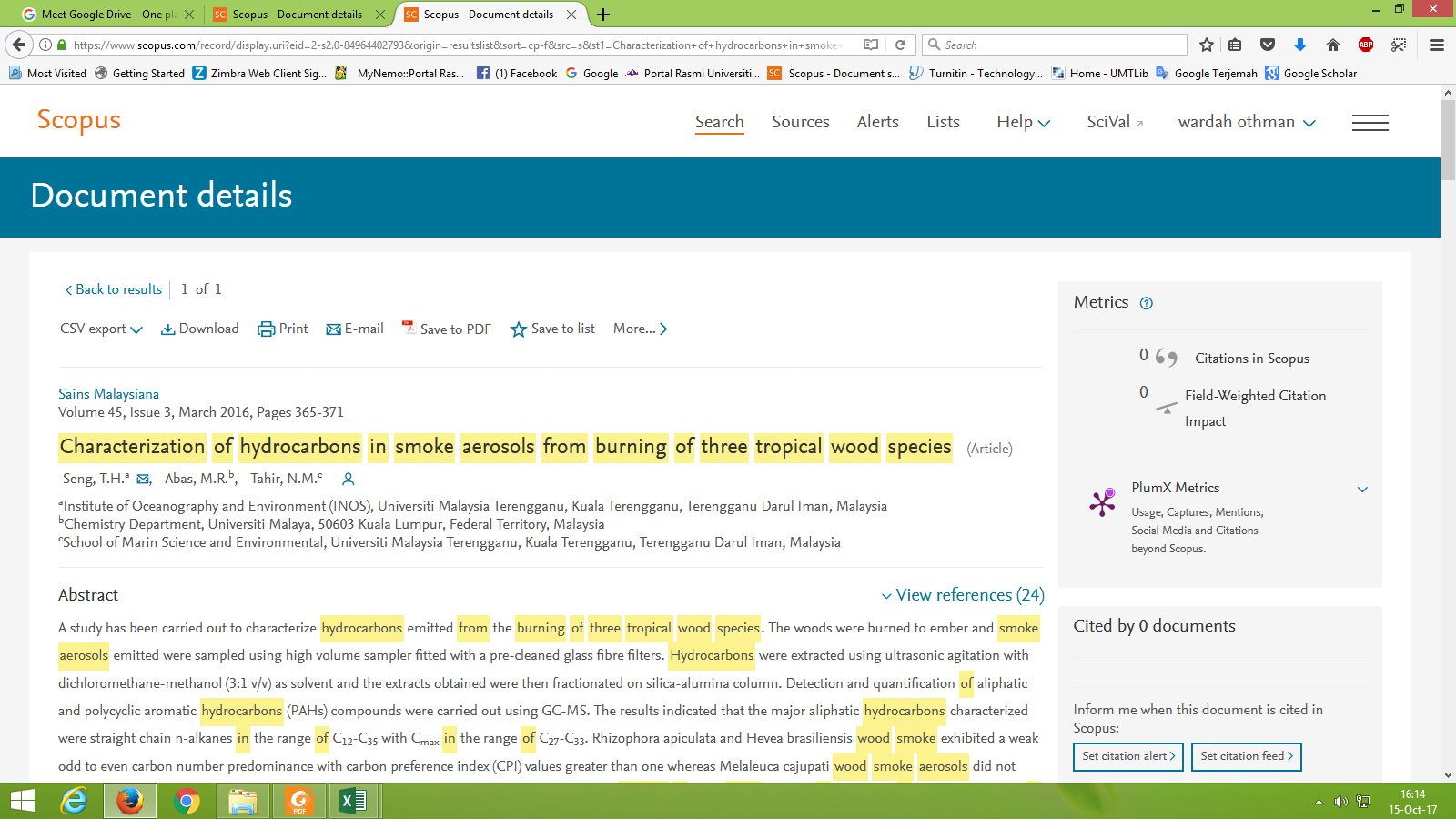This screenshot has height=819, width=1456.
Task: Open the Scopus hamburger menu icon
Action: (1370, 123)
